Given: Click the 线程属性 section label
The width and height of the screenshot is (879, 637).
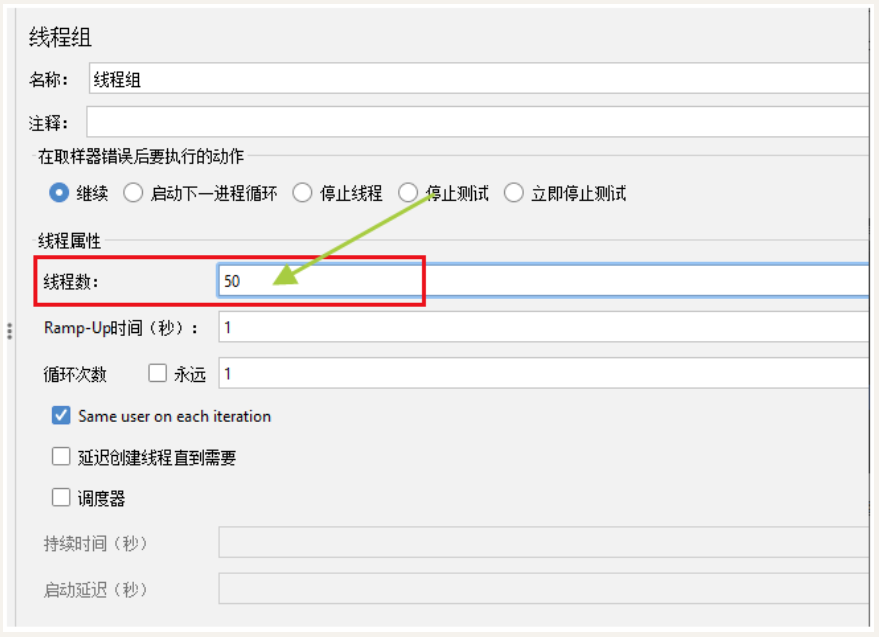Looking at the screenshot, I should (x=70, y=241).
